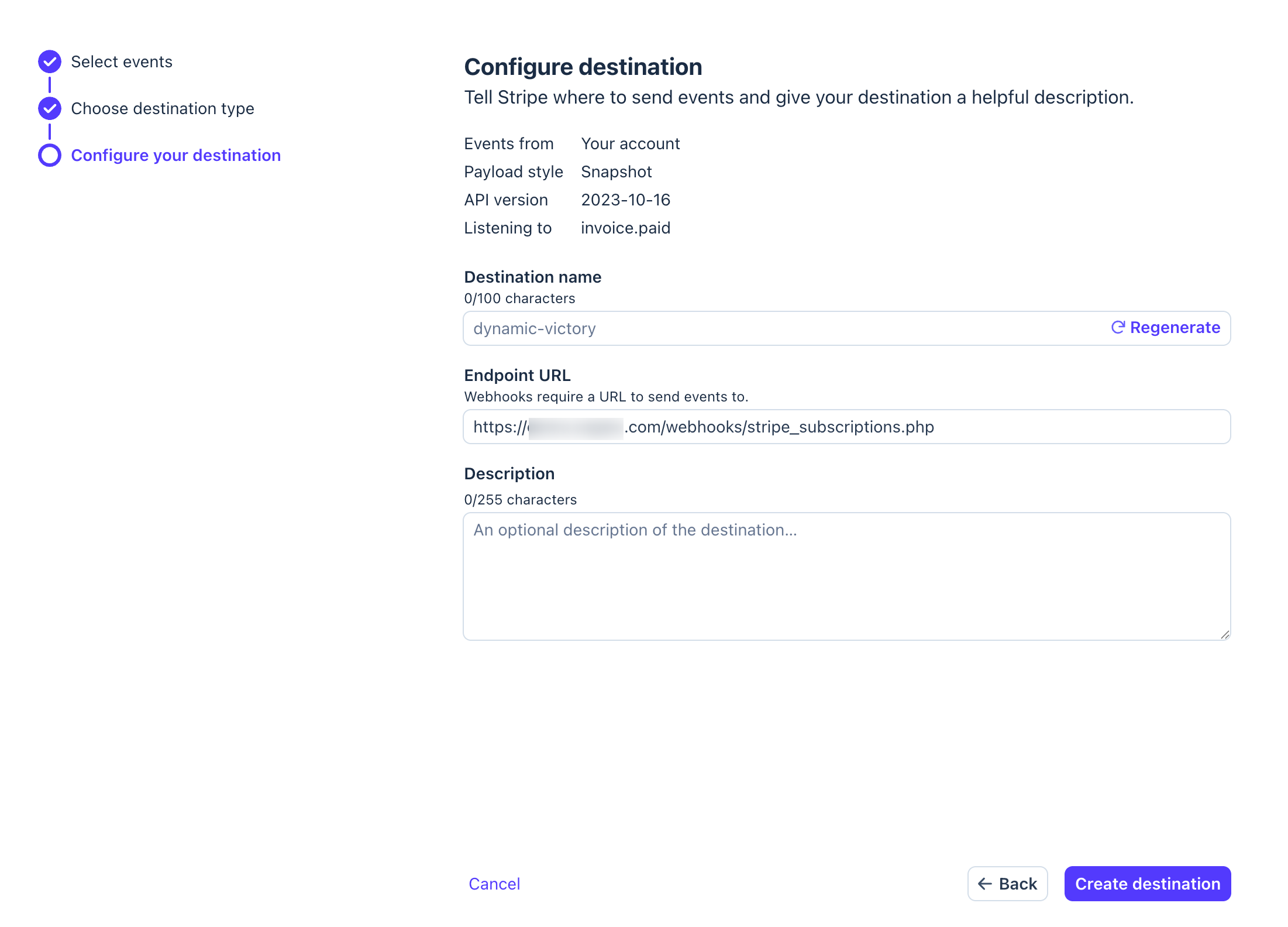Click the Back button's left arrow icon
Image resolution: width=1288 pixels, height=927 pixels.
click(x=985, y=884)
